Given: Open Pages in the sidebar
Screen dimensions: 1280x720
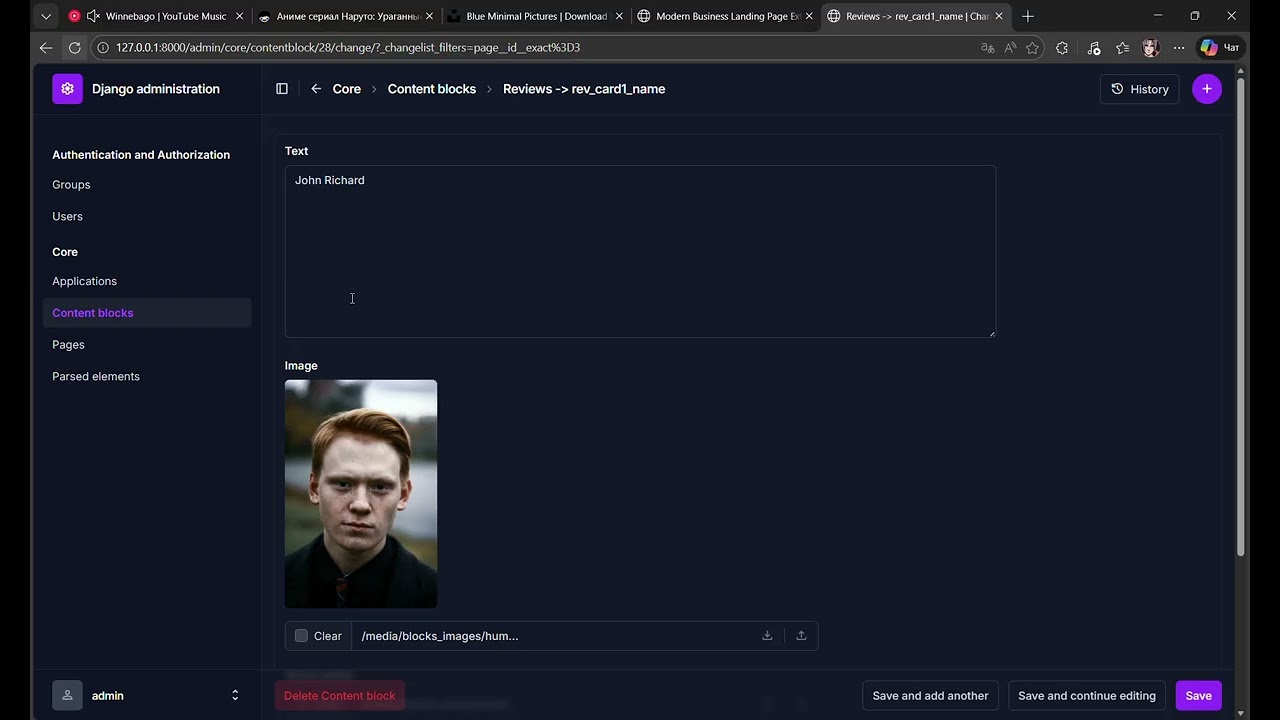Looking at the screenshot, I should pyautogui.click(x=68, y=345).
